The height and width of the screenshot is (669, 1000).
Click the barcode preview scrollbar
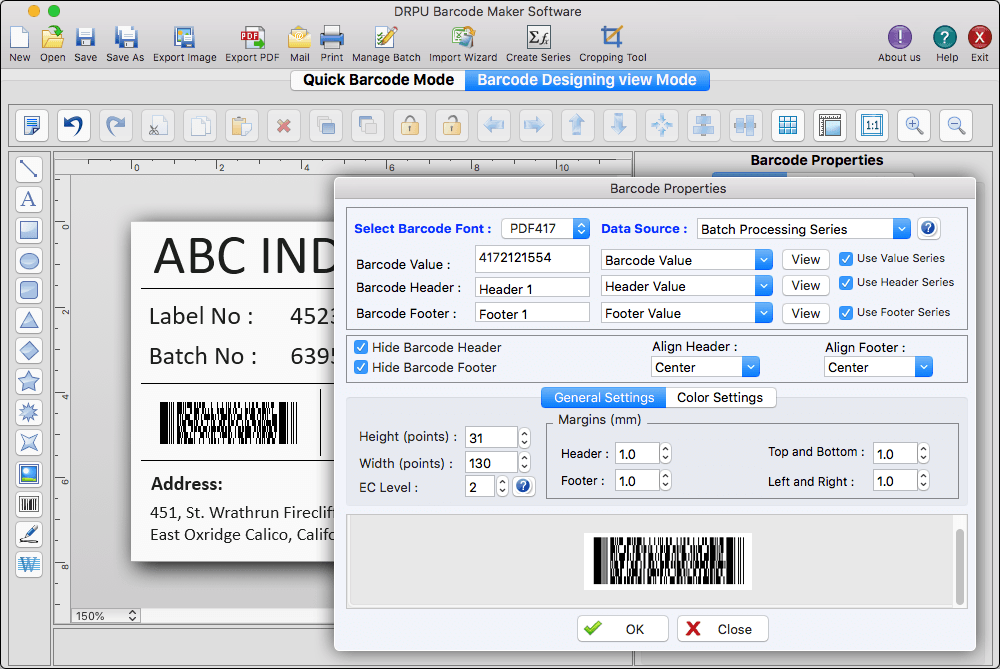click(x=960, y=566)
